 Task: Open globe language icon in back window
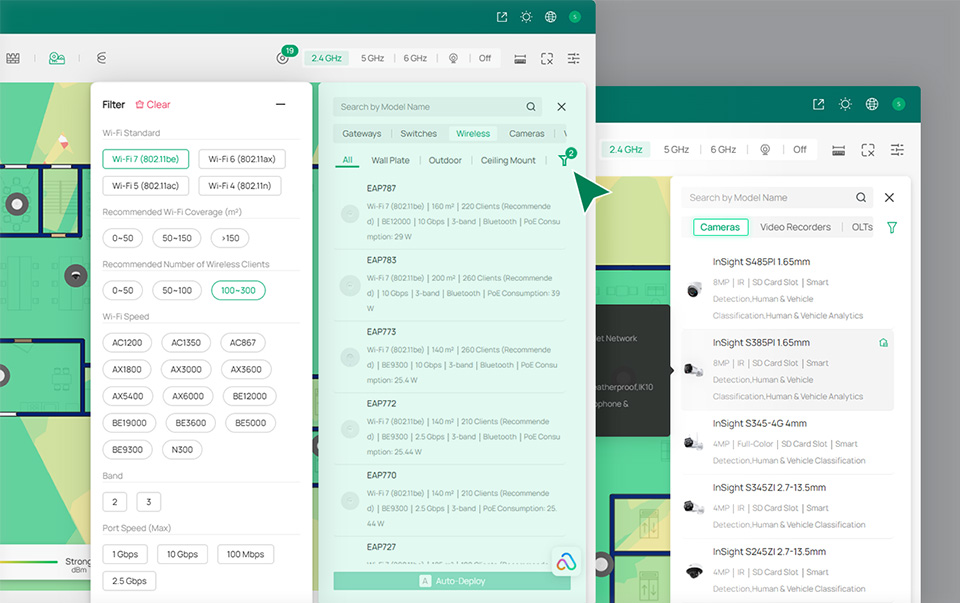(872, 104)
